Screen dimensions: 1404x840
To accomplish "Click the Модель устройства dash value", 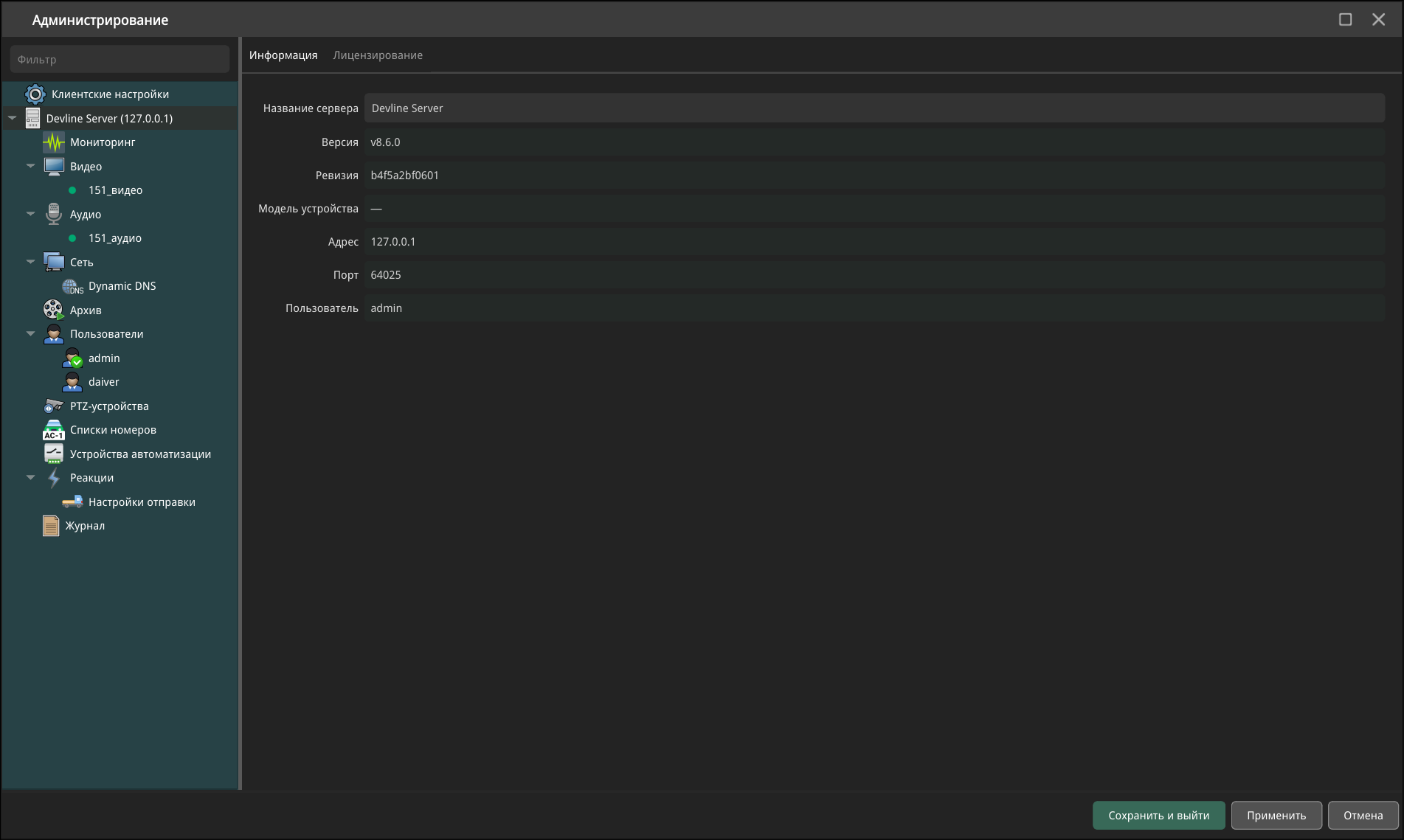I will (376, 209).
